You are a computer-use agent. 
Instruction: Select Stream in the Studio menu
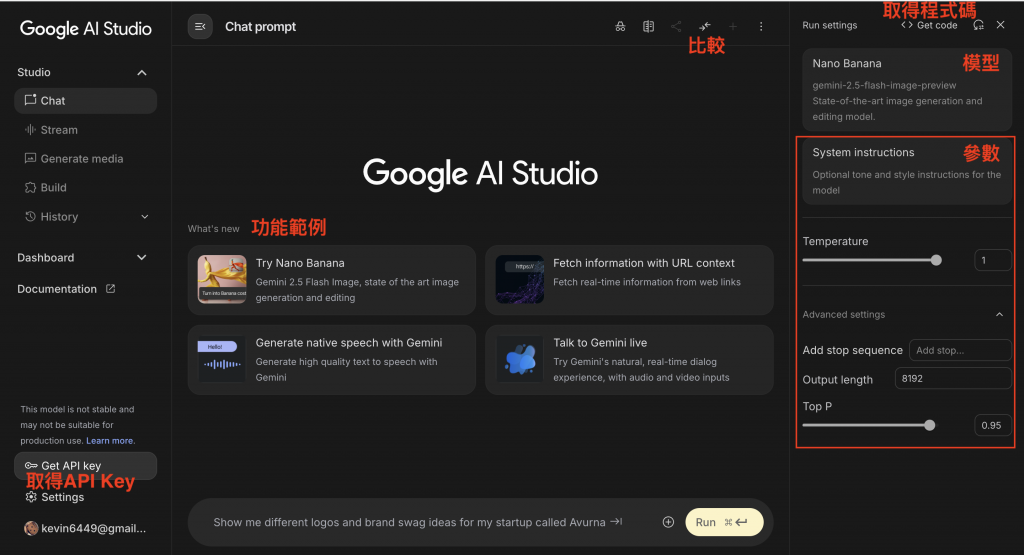pyautogui.click(x=86, y=130)
